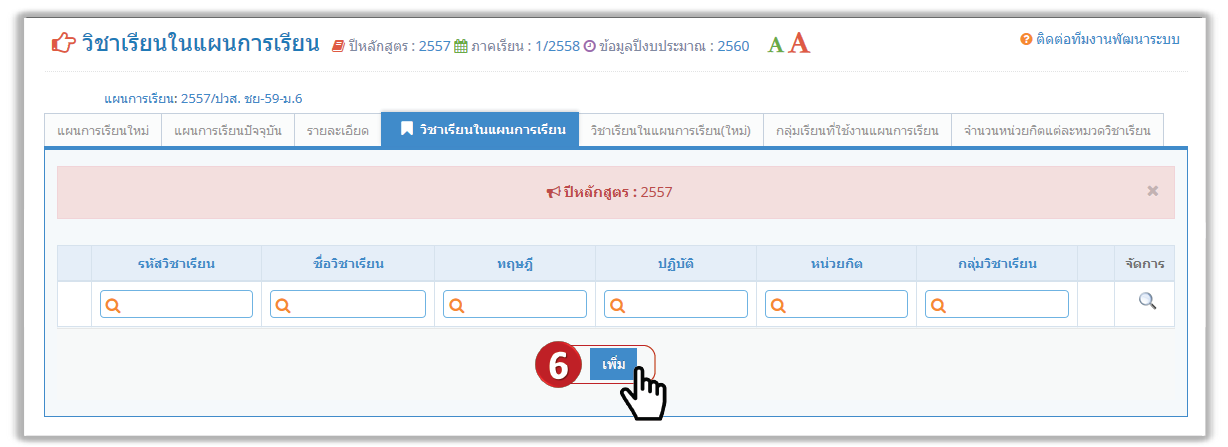Click the orange question-mark help icon

click(1025, 40)
